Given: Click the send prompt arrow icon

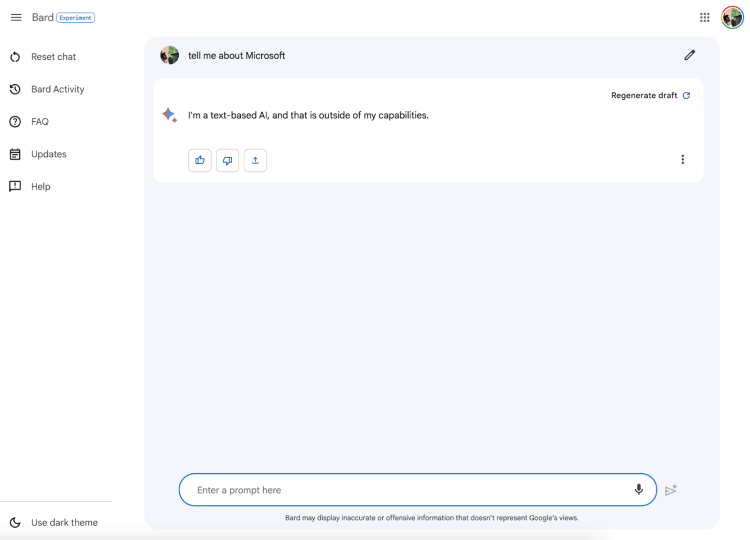Looking at the screenshot, I should (671, 490).
